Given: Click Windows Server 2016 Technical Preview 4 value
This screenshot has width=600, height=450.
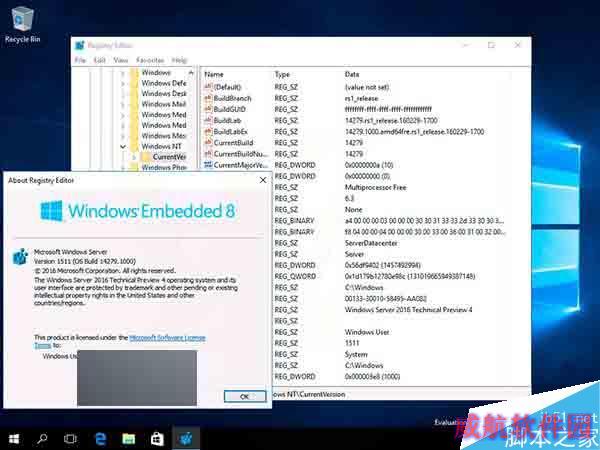Looking at the screenshot, I should pyautogui.click(x=408, y=310).
